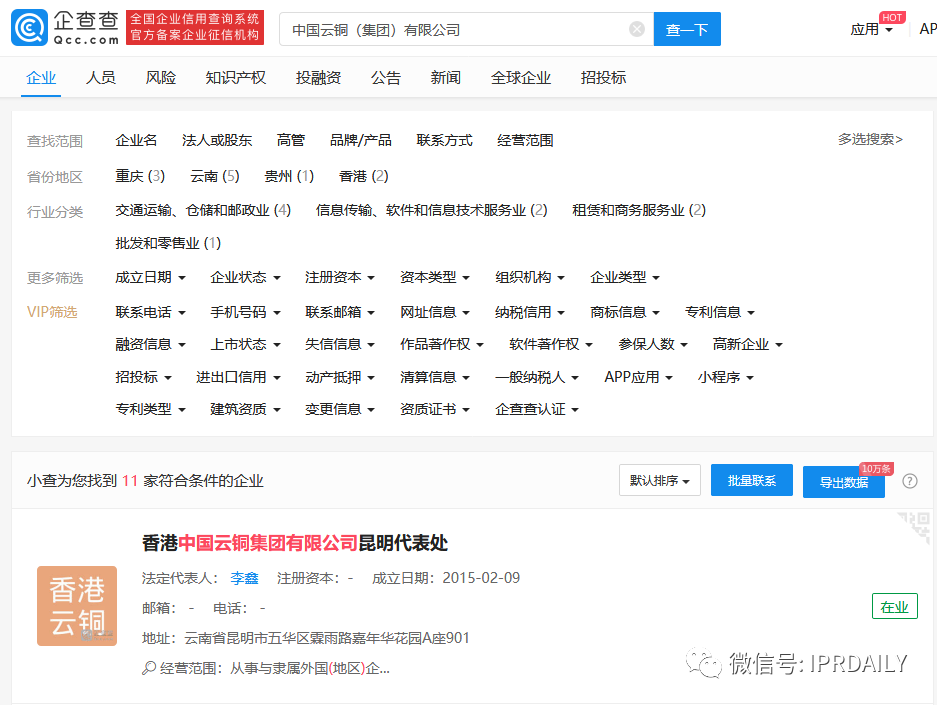Screen dimensions: 937x705
Task: Expand the 高新企业 filter dropdown
Action: tap(748, 344)
